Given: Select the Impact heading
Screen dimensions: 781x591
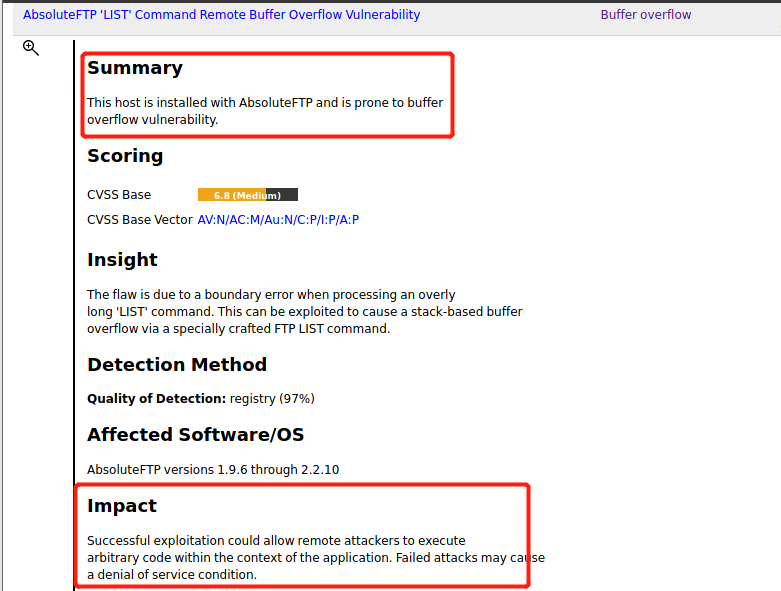Looking at the screenshot, I should (x=122, y=506).
